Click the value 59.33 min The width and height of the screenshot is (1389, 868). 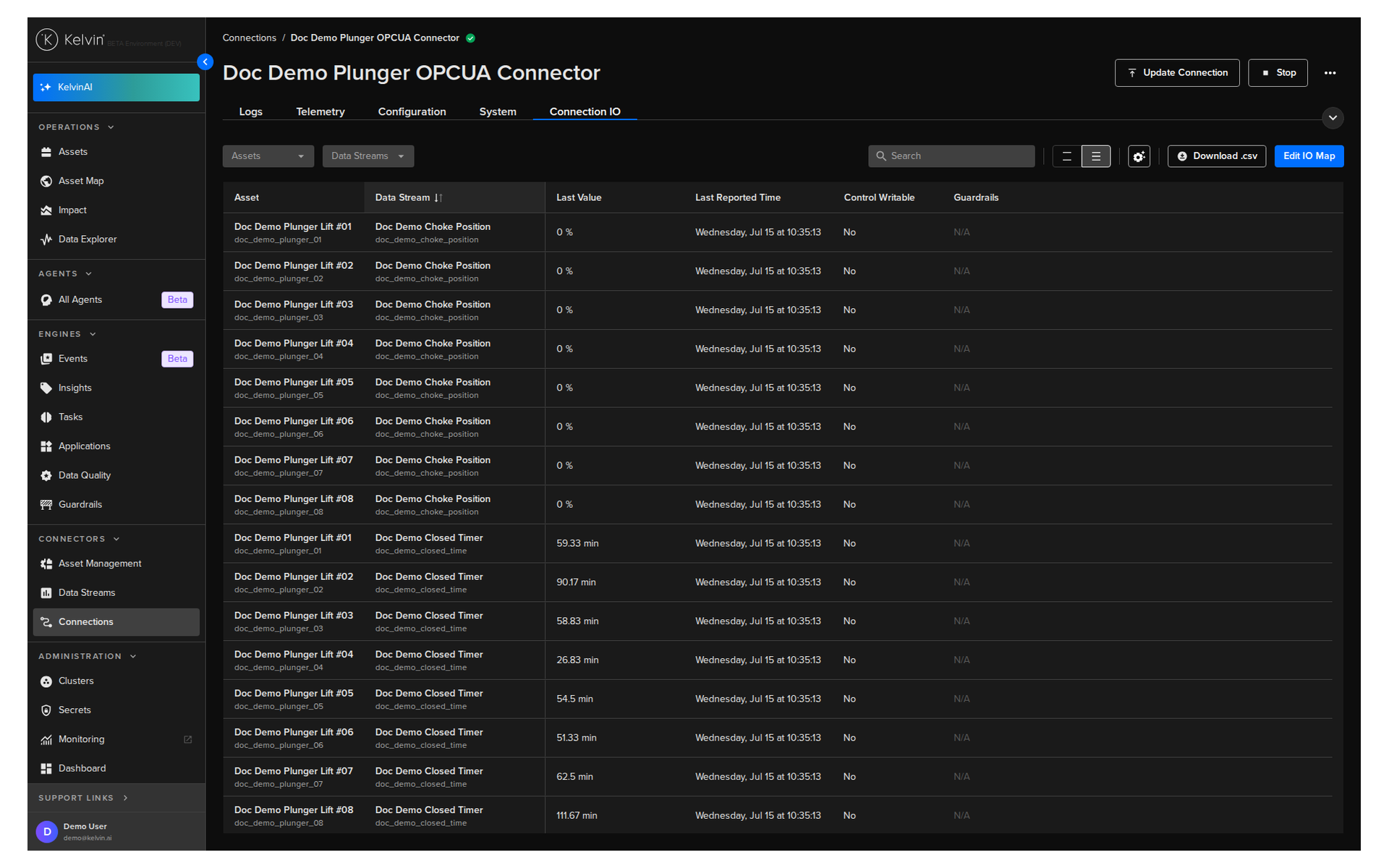coord(577,544)
